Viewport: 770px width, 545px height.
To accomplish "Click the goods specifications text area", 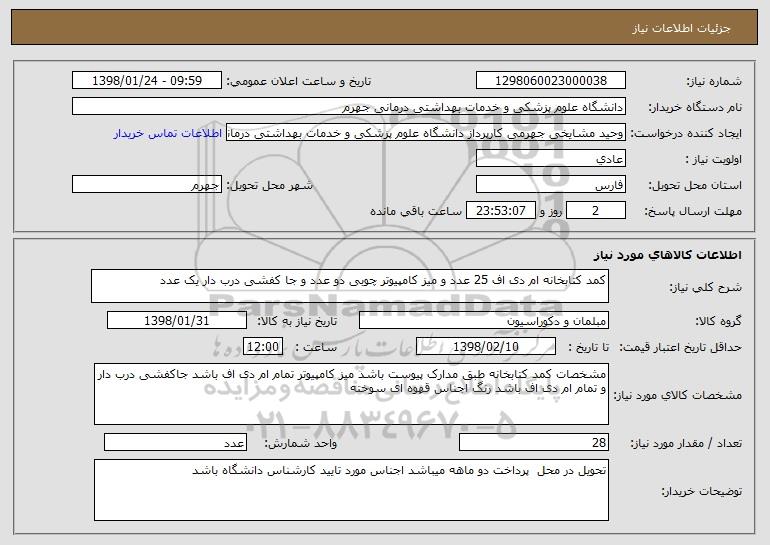I will (x=351, y=394).
